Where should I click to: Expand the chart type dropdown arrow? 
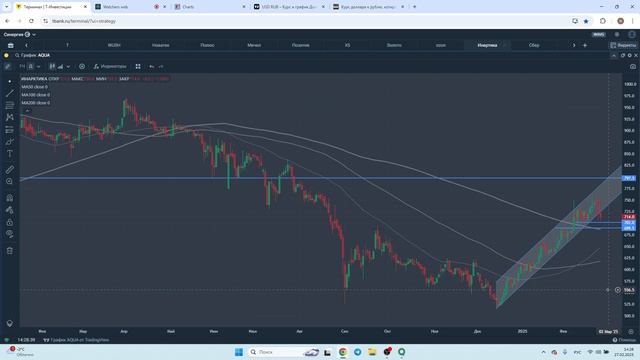click(68, 66)
